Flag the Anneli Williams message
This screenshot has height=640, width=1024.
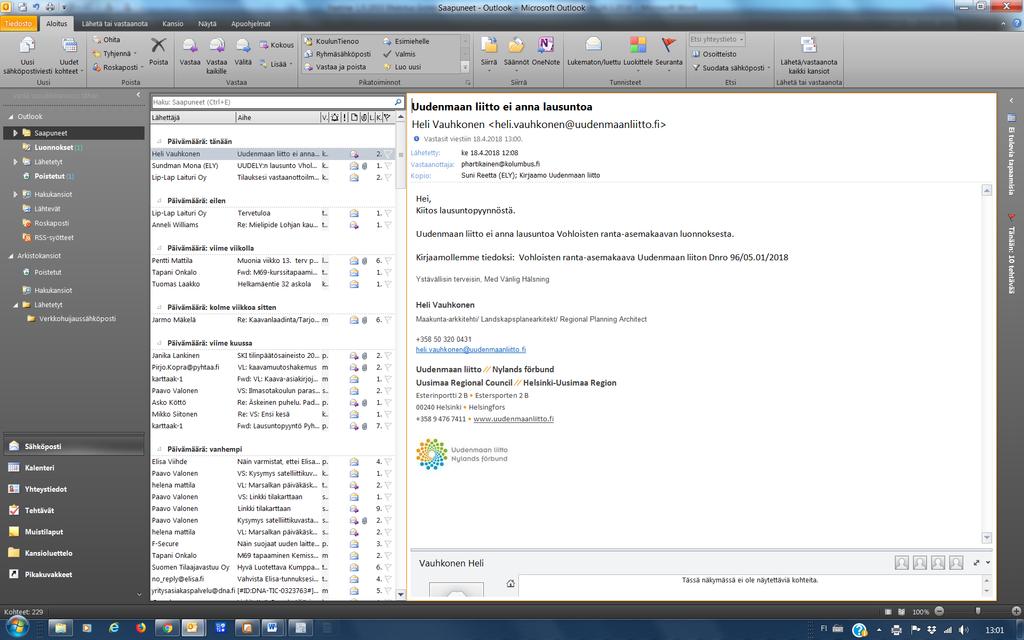(387, 225)
